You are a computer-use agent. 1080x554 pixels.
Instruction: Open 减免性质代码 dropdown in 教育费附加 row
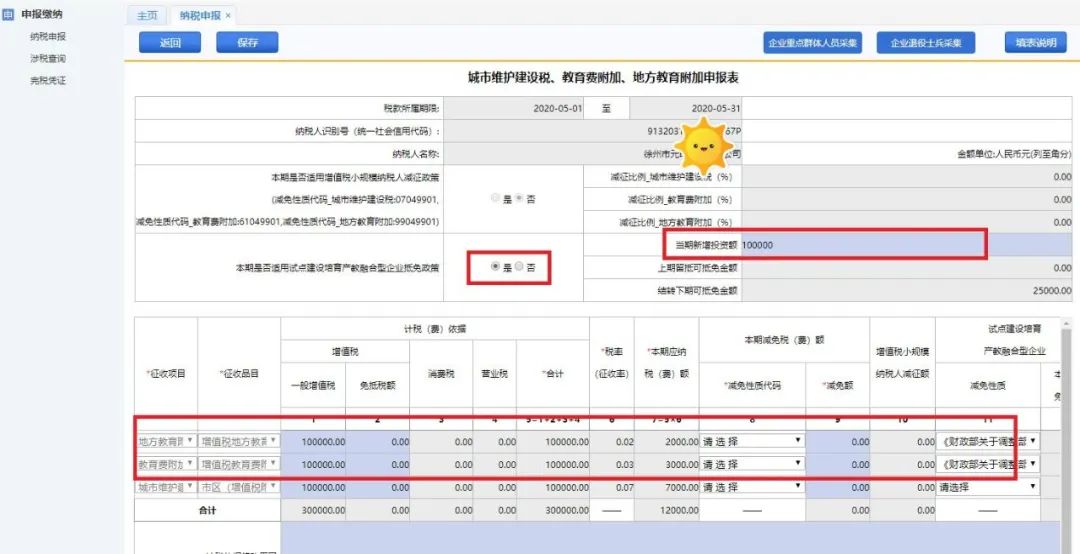[752, 464]
